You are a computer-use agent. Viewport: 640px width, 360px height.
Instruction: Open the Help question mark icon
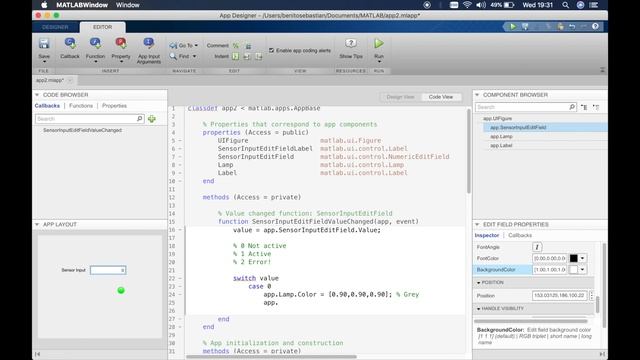click(x=596, y=26)
